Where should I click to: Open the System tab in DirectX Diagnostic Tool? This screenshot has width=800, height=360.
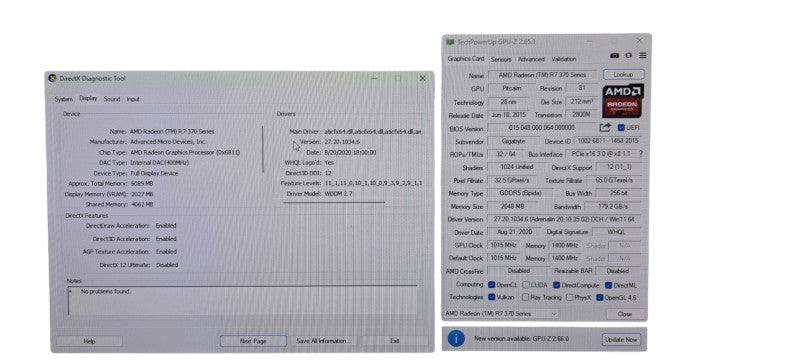pos(64,99)
